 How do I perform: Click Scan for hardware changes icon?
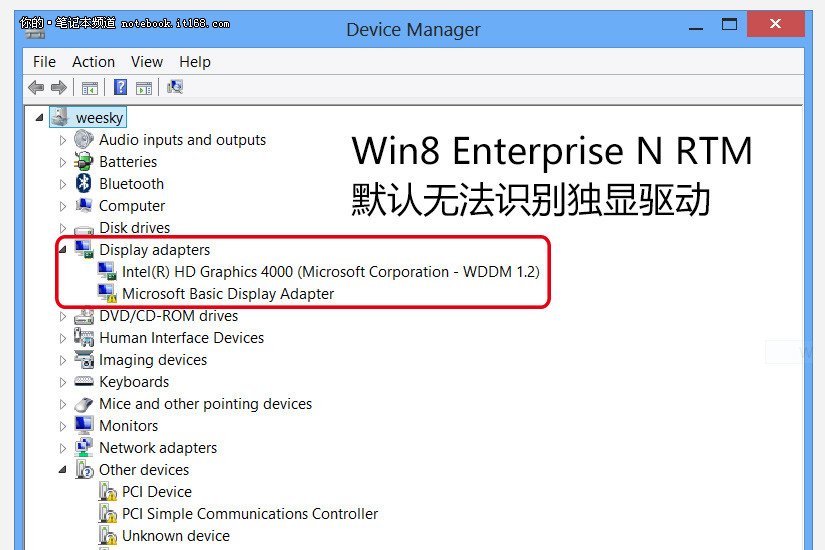pyautogui.click(x=175, y=88)
